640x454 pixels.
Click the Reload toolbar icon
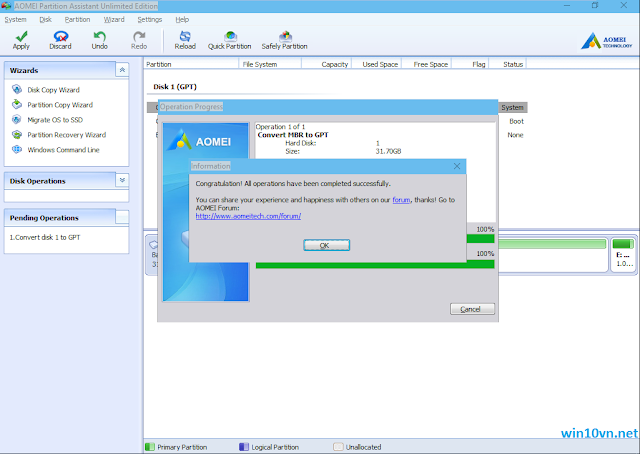pyautogui.click(x=185, y=36)
